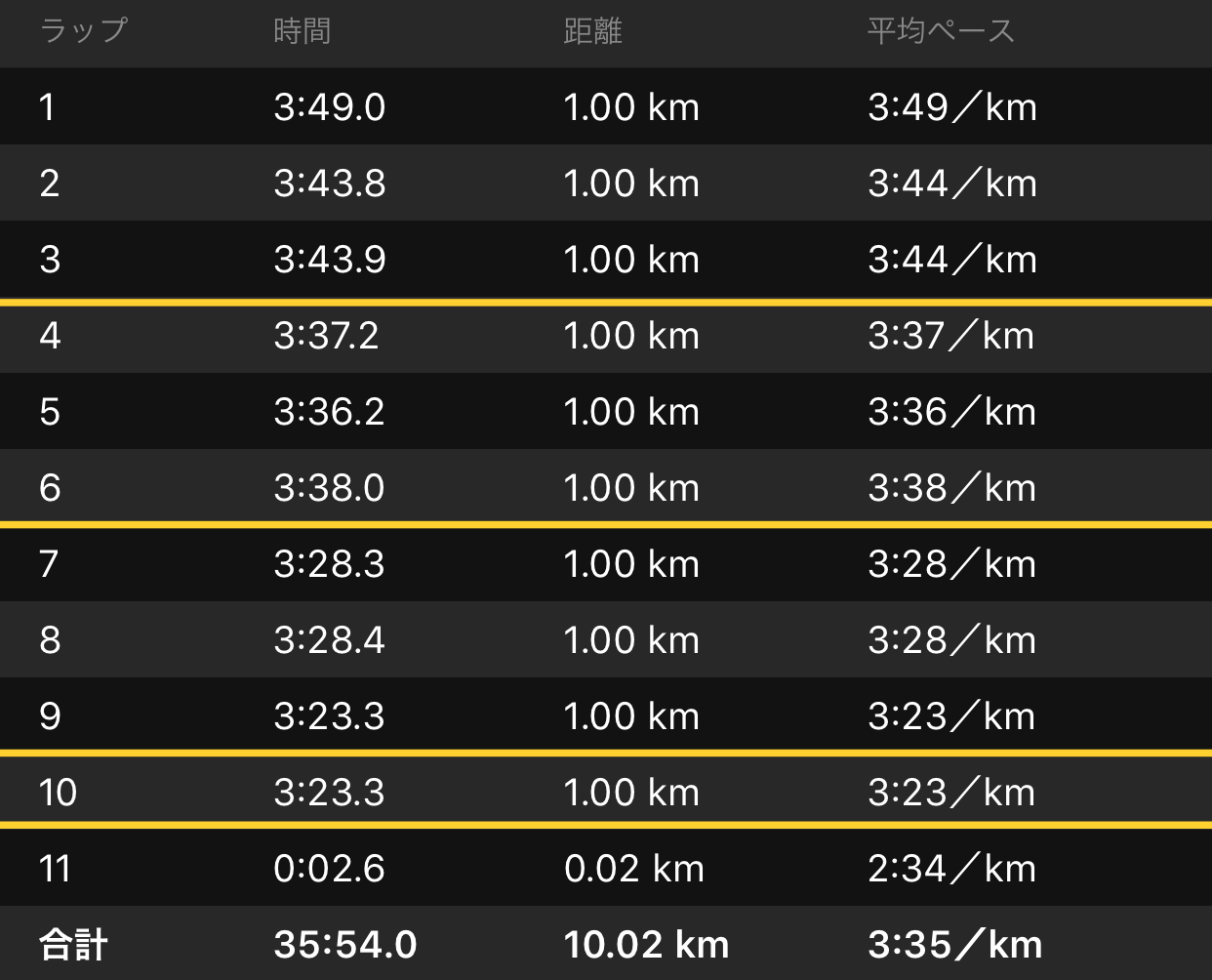Image resolution: width=1212 pixels, height=980 pixels.
Task: Select the 平均ペース column header
Action: coord(942,31)
